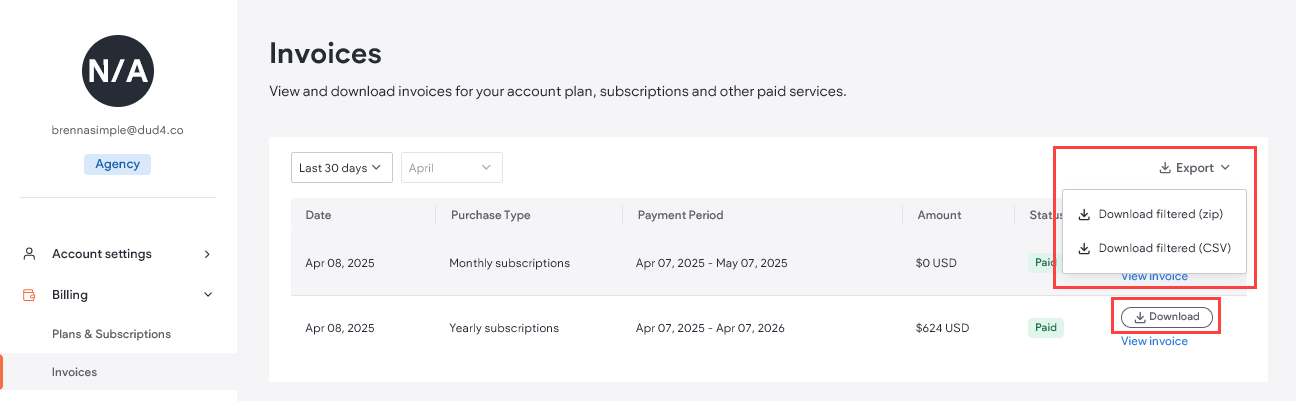Go to Plans & Subscriptions
Viewport: 1296px width, 401px height.
[111, 334]
